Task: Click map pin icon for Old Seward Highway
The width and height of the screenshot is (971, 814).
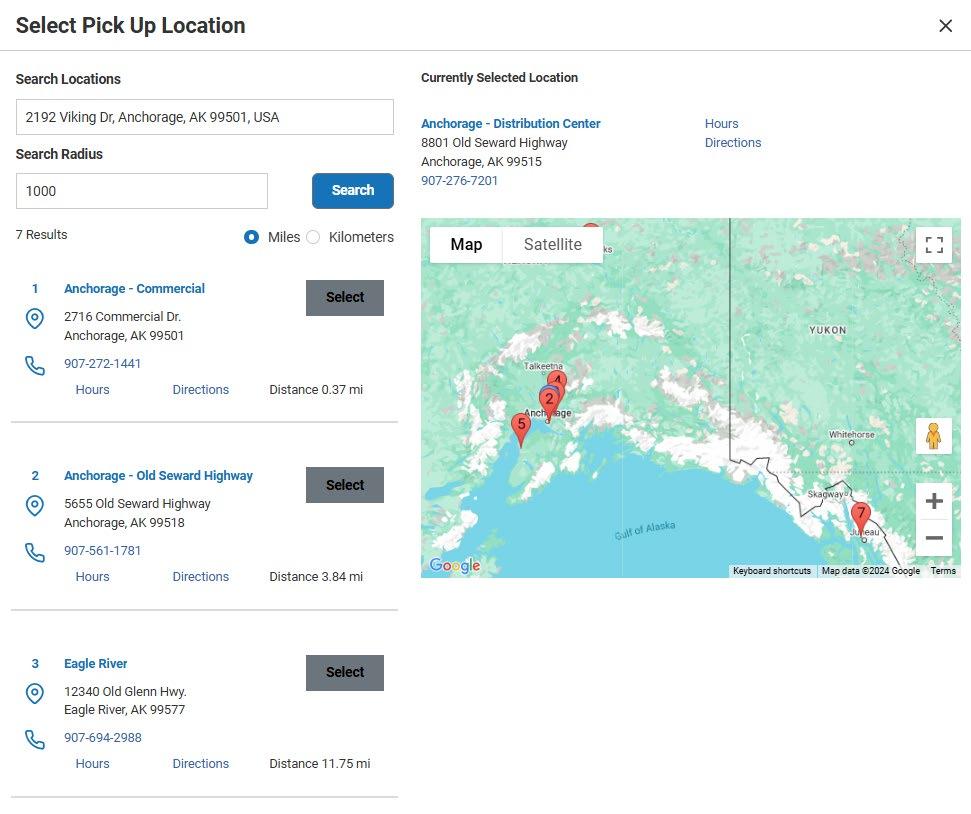Action: [35, 505]
